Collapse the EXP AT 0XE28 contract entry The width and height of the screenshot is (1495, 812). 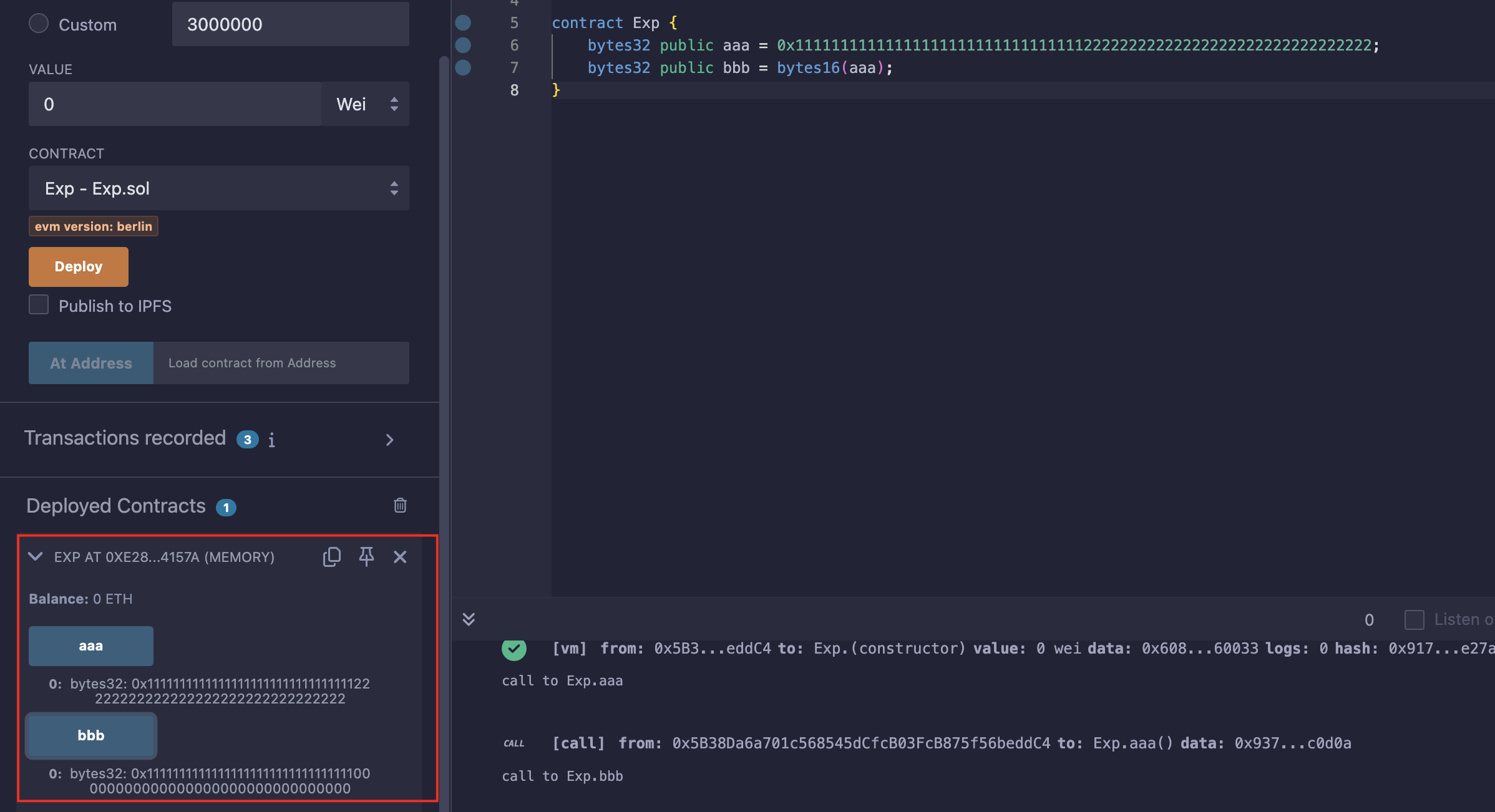(x=36, y=556)
